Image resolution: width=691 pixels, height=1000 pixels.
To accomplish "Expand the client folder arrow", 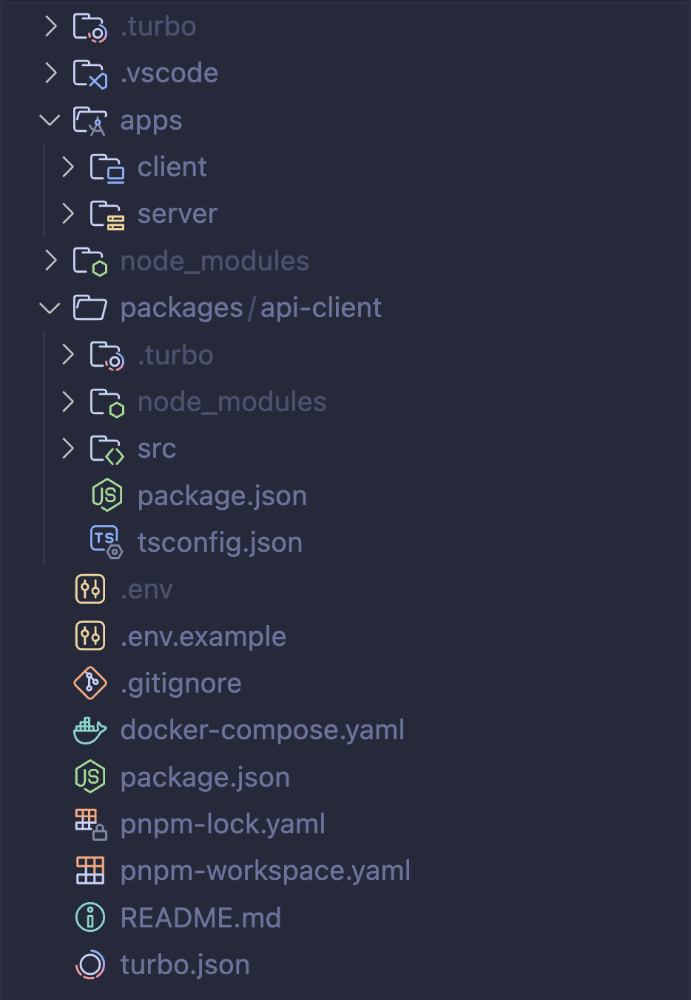I will [67, 167].
